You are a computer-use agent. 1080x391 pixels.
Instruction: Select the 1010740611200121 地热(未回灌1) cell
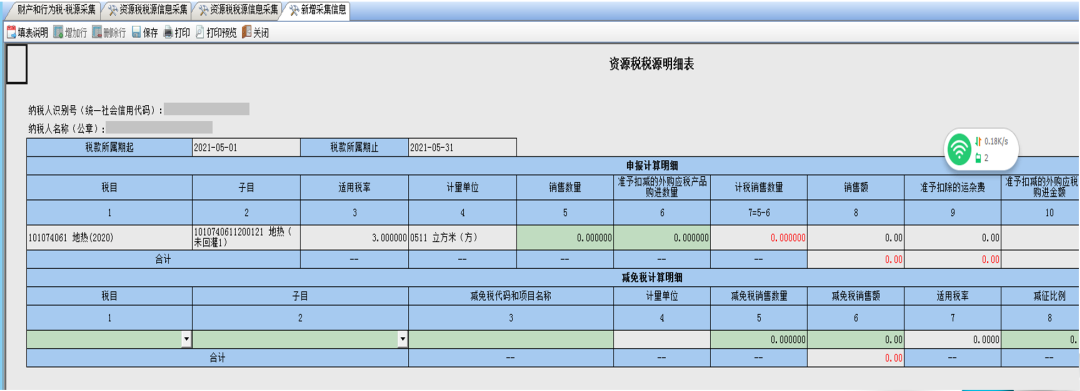247,238
